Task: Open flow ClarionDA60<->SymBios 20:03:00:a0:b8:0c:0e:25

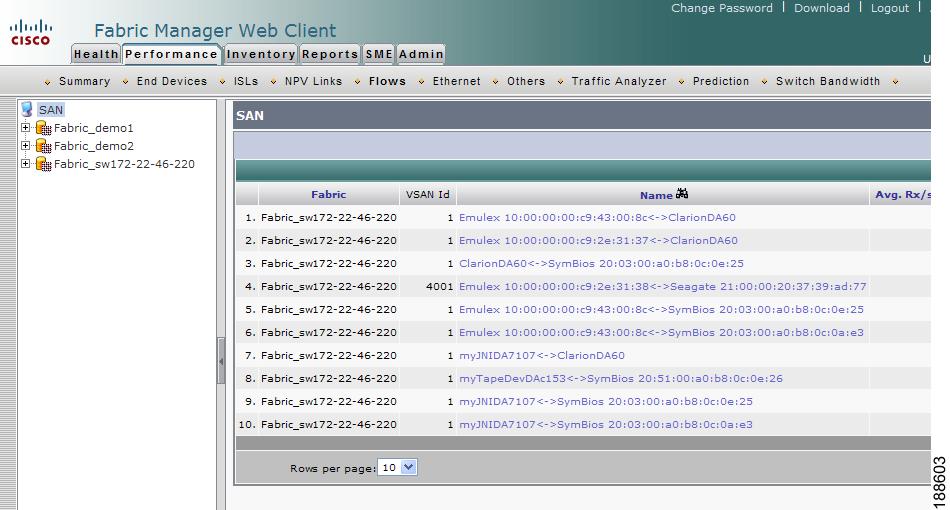Action: 602,263
